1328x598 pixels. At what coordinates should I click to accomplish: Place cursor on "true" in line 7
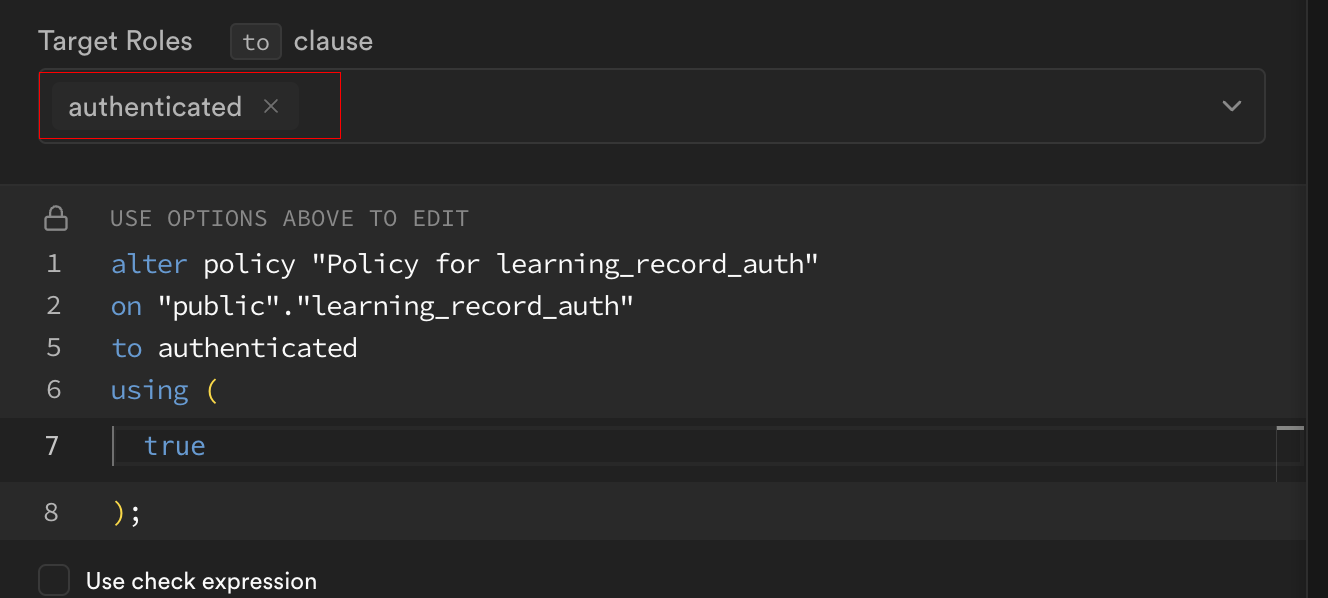[x=175, y=446]
